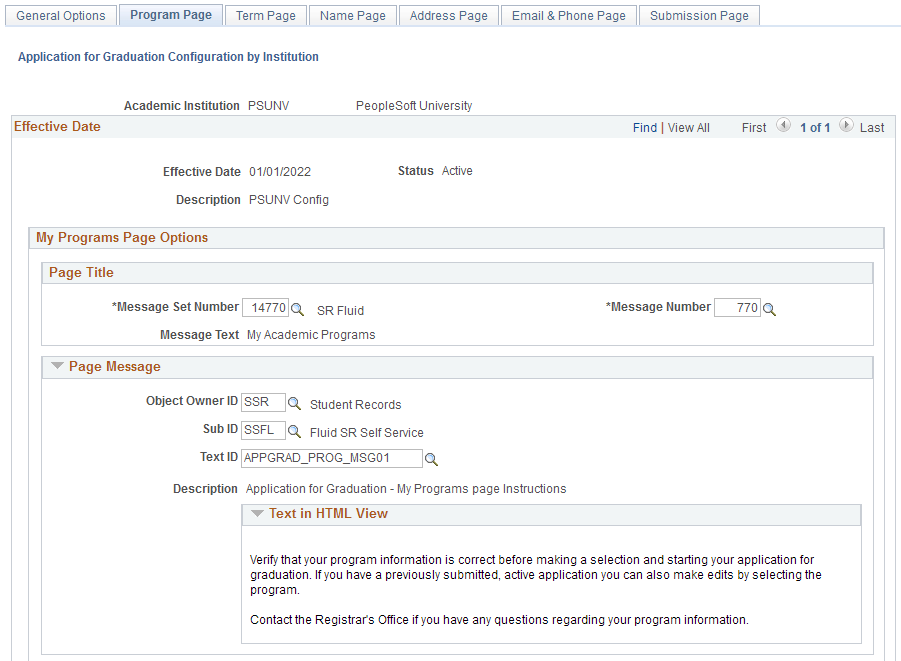Image resolution: width=901 pixels, height=661 pixels.
Task: Click the Find link
Action: coord(645,128)
